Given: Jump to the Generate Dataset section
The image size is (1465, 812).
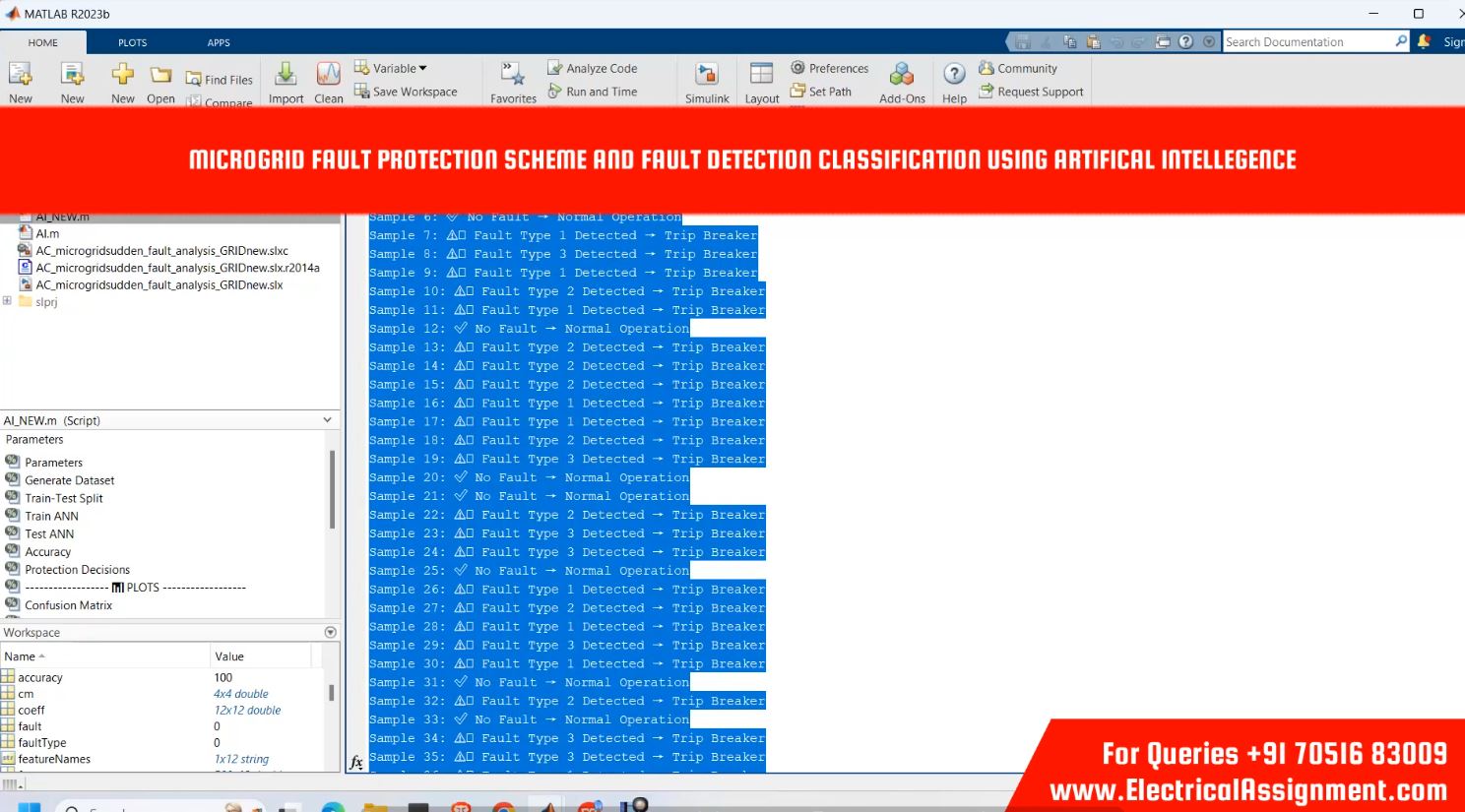Looking at the screenshot, I should (x=69, y=480).
